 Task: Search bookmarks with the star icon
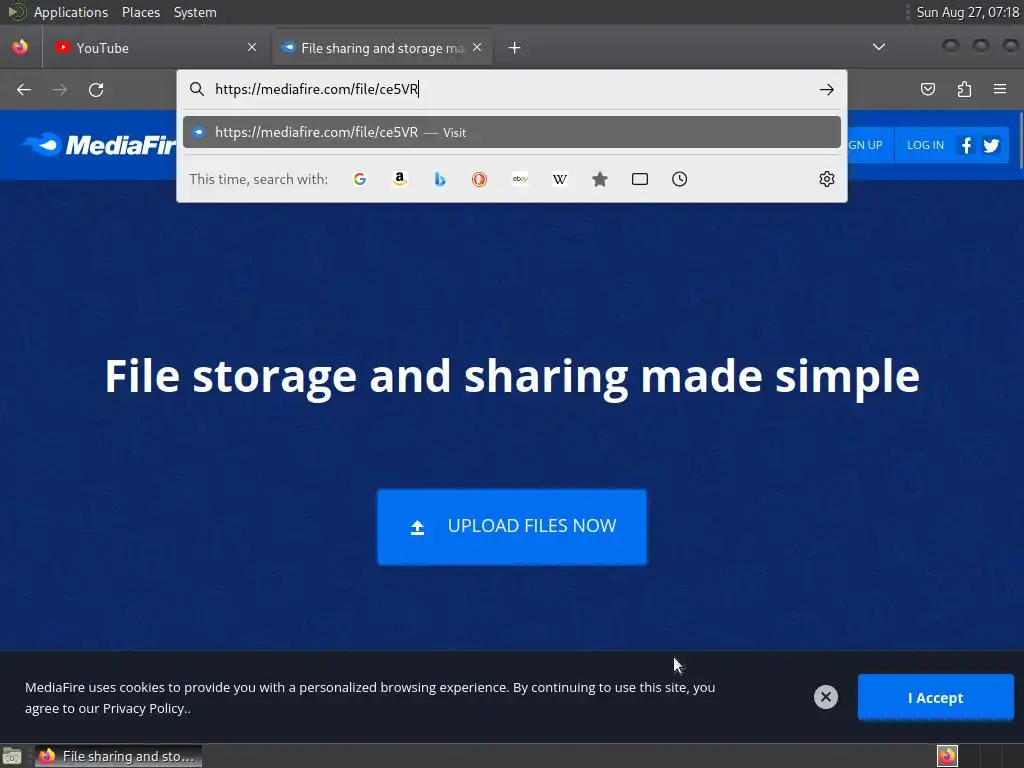pos(600,179)
